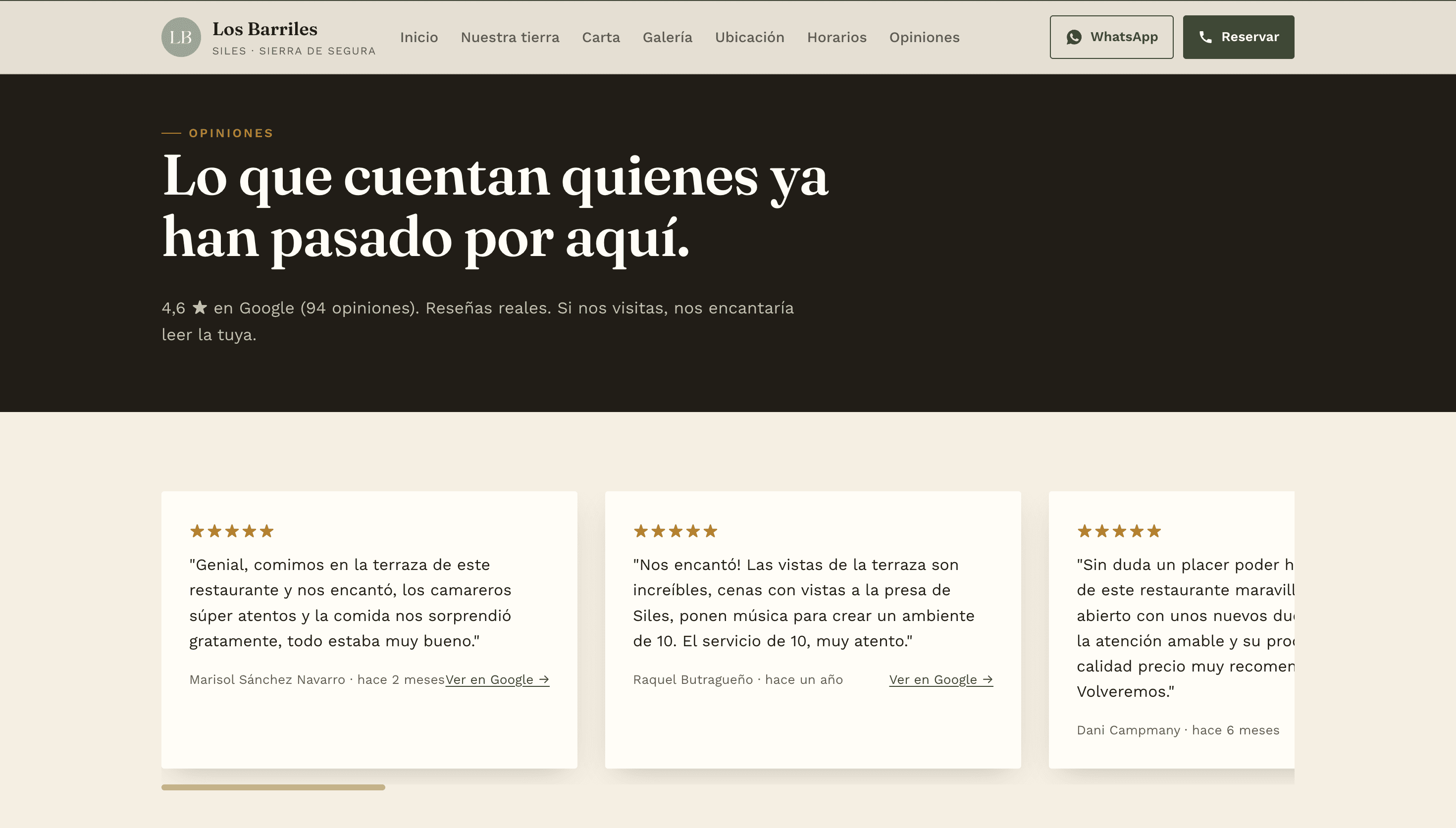The height and width of the screenshot is (828, 1456).
Task: Click text "Marisol Sánchez Navarro · hace 2 meses"
Action: pyautogui.click(x=316, y=679)
